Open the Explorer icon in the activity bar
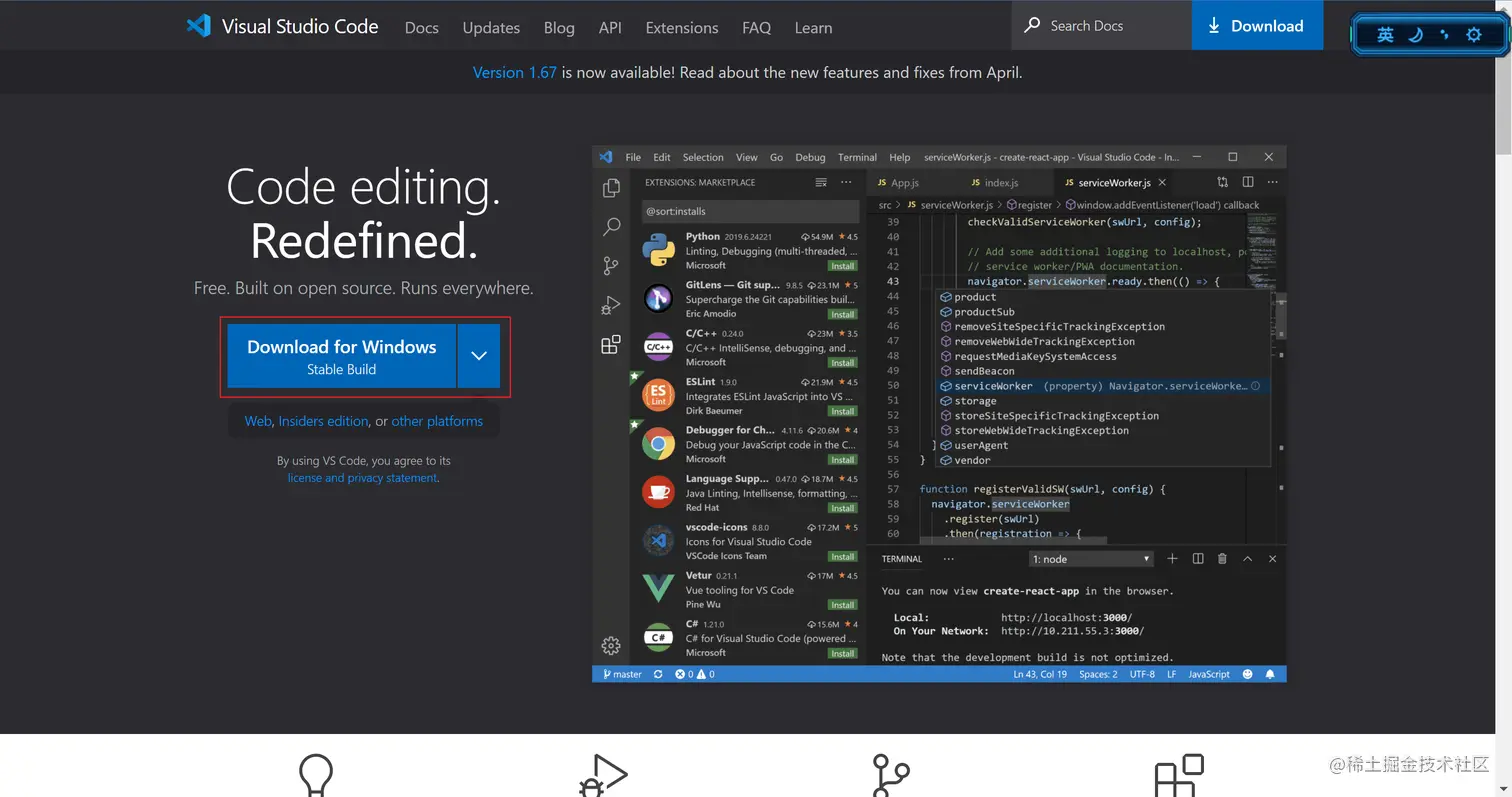This screenshot has width=1512, height=797. click(x=611, y=188)
